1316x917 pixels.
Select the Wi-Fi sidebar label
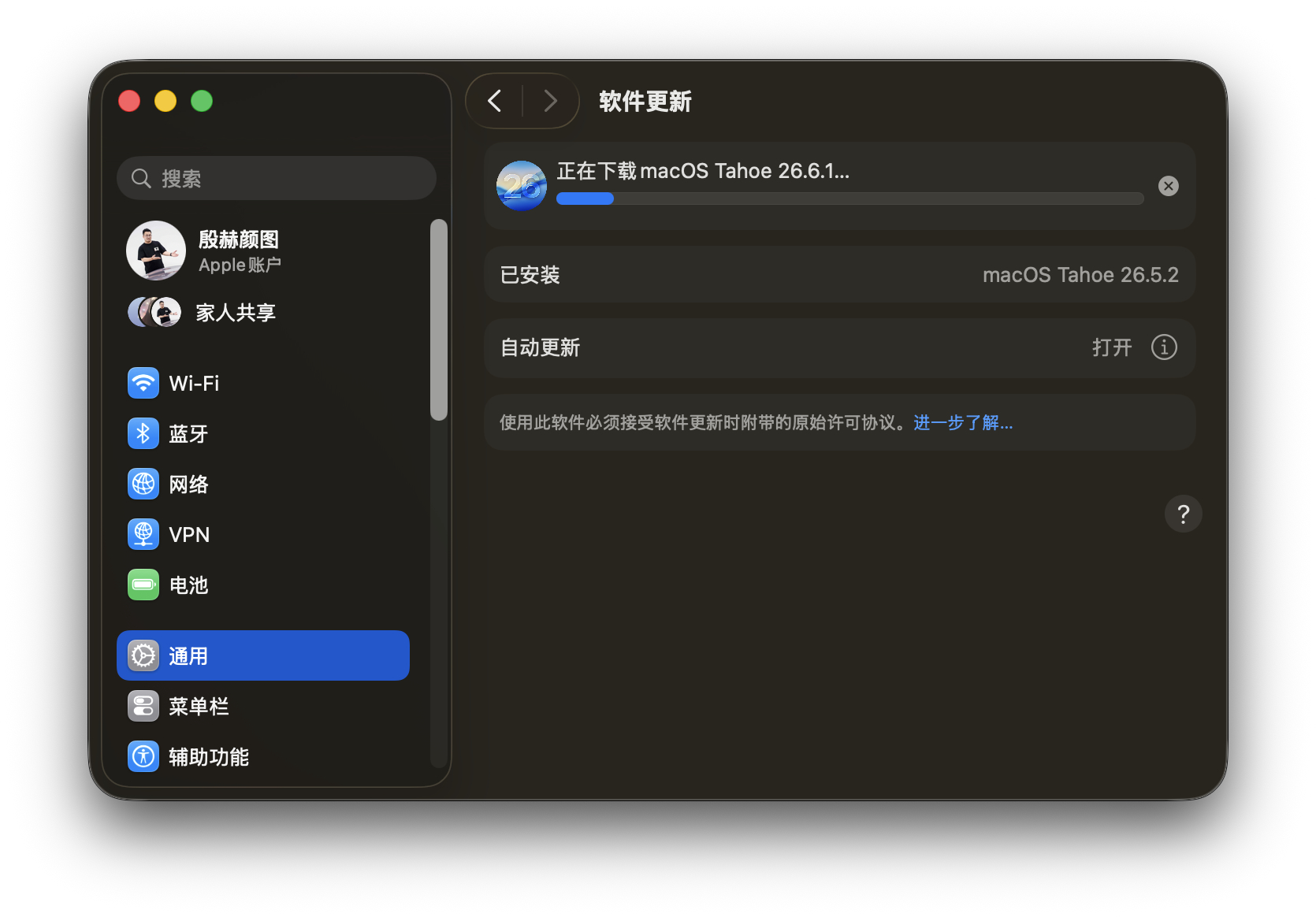tap(195, 384)
